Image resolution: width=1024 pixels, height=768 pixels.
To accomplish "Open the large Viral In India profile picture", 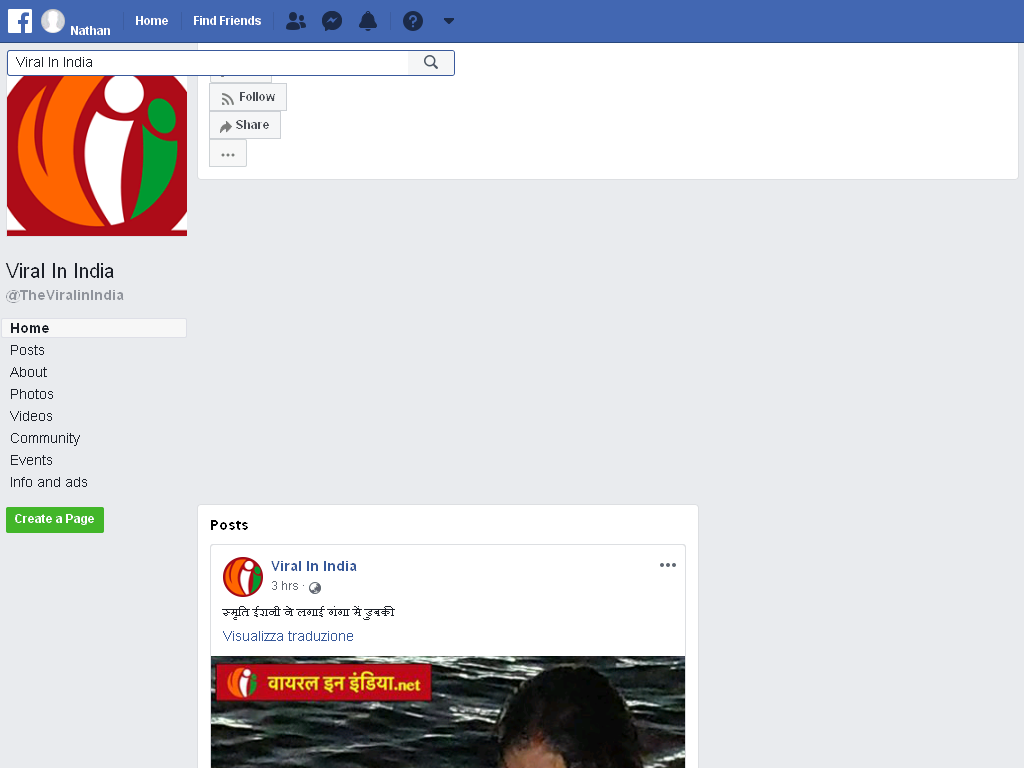I will (97, 155).
